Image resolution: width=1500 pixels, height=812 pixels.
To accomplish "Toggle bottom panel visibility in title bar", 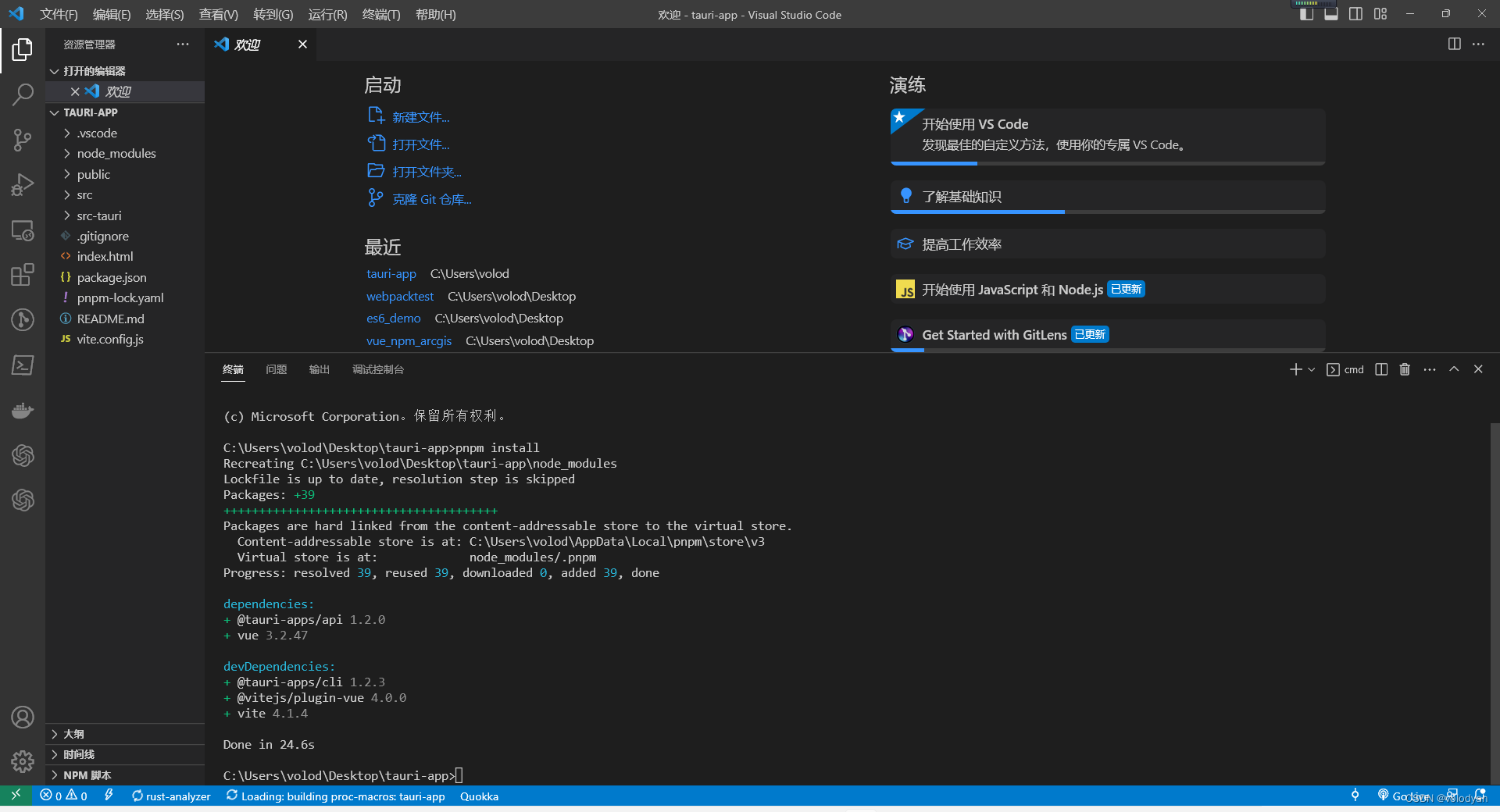I will (x=1331, y=14).
